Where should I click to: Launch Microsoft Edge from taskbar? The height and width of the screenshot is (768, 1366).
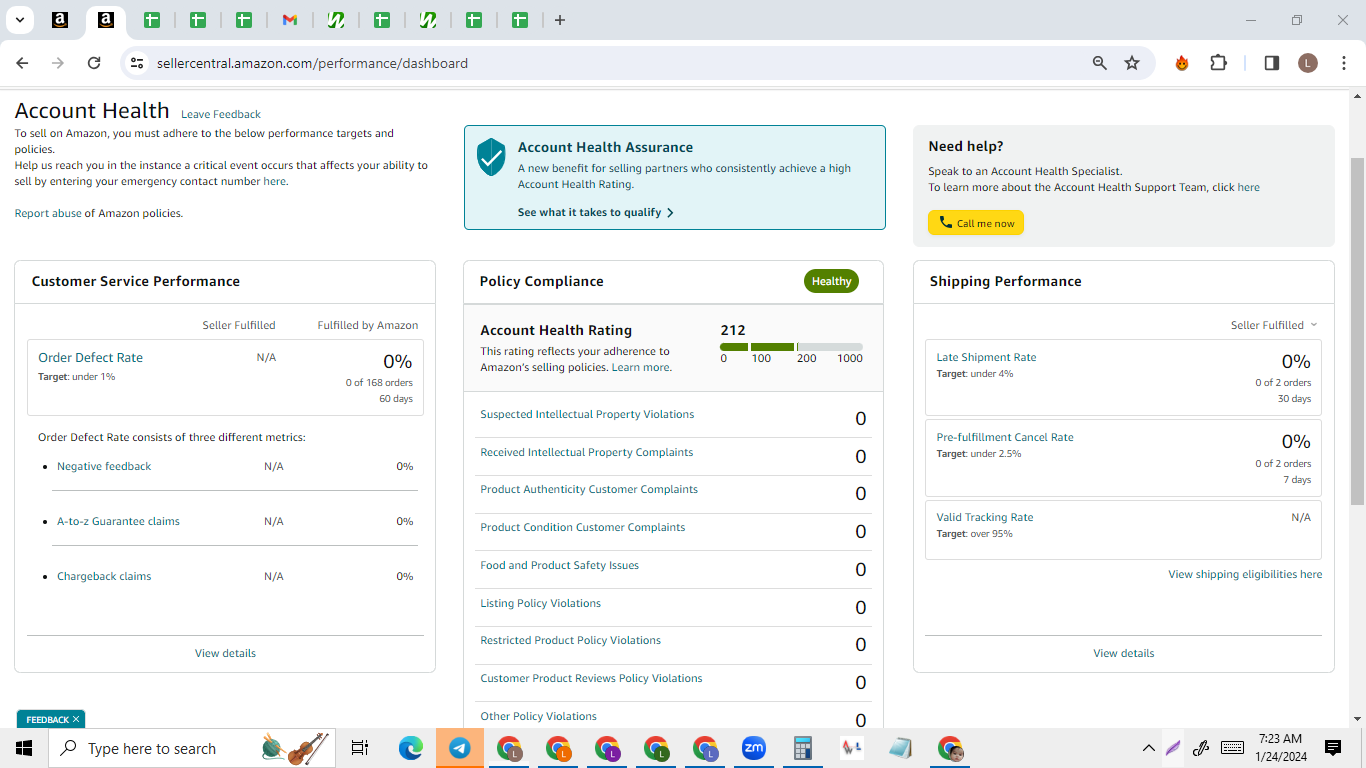tap(411, 748)
